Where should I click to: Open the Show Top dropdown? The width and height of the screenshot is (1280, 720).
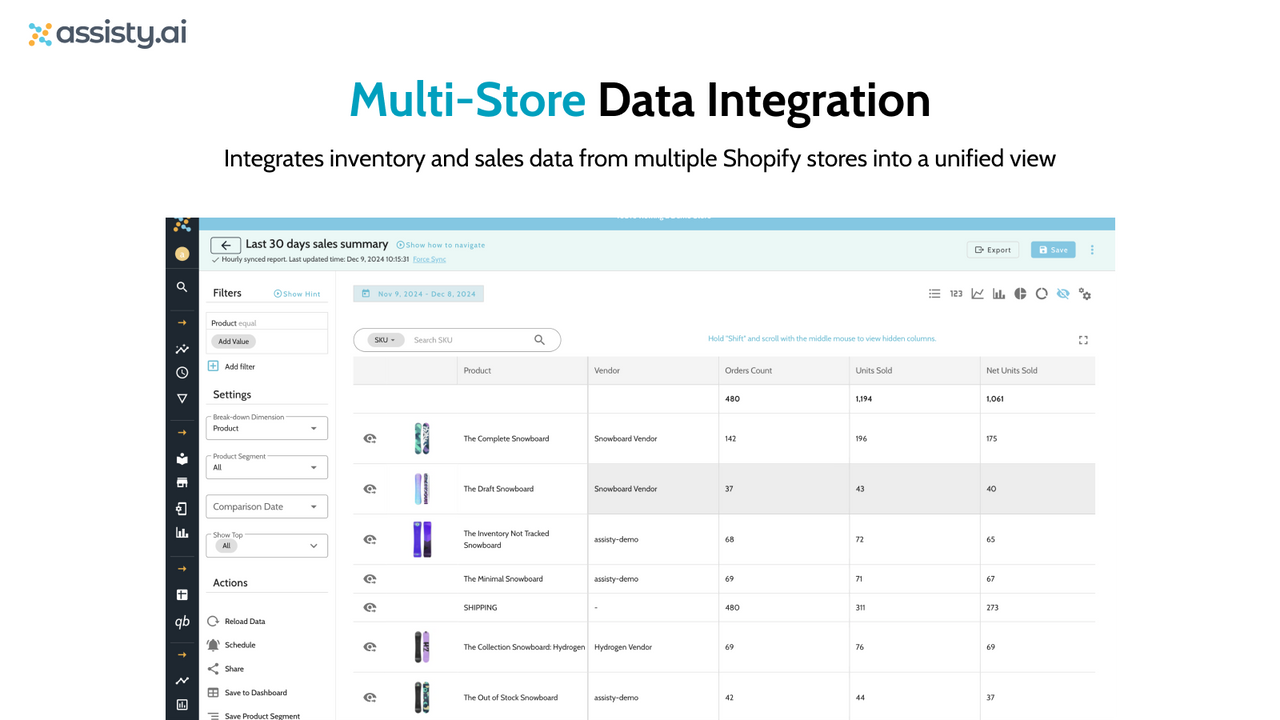point(267,545)
